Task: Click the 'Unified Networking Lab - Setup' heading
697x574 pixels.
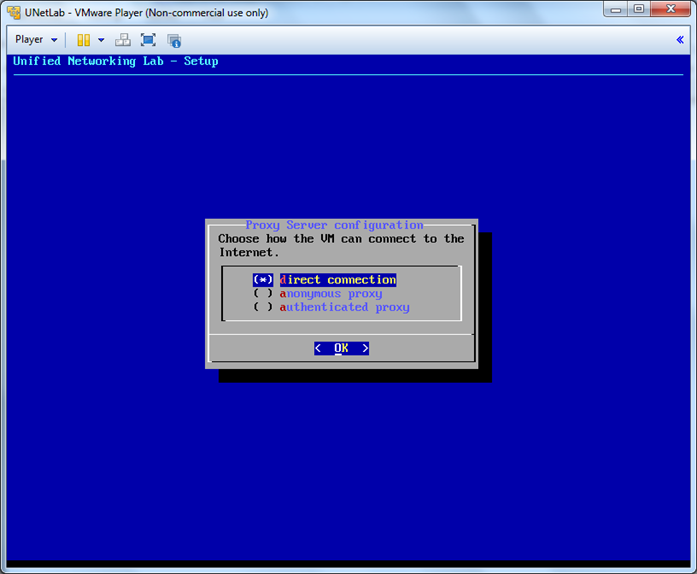Action: [116, 61]
